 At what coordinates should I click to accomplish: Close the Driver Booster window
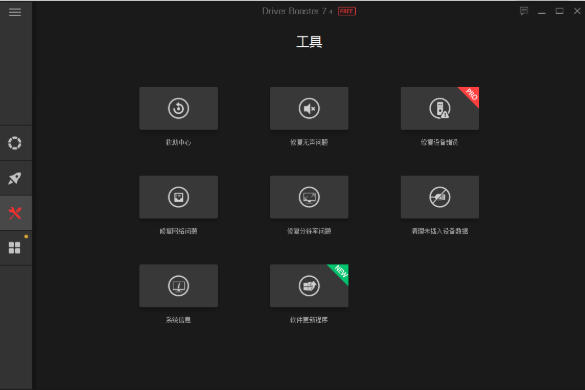(x=577, y=12)
